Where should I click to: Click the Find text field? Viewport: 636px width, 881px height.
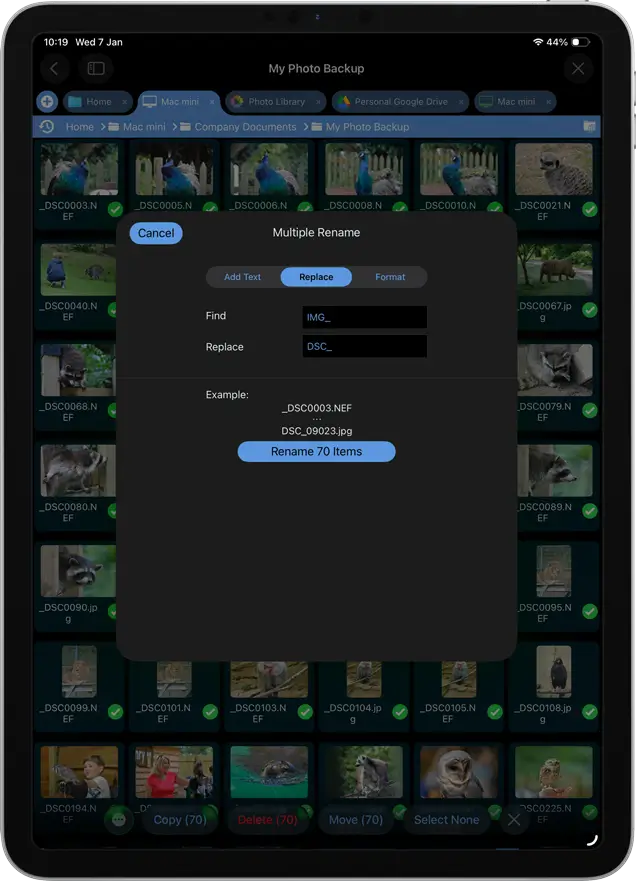(365, 317)
